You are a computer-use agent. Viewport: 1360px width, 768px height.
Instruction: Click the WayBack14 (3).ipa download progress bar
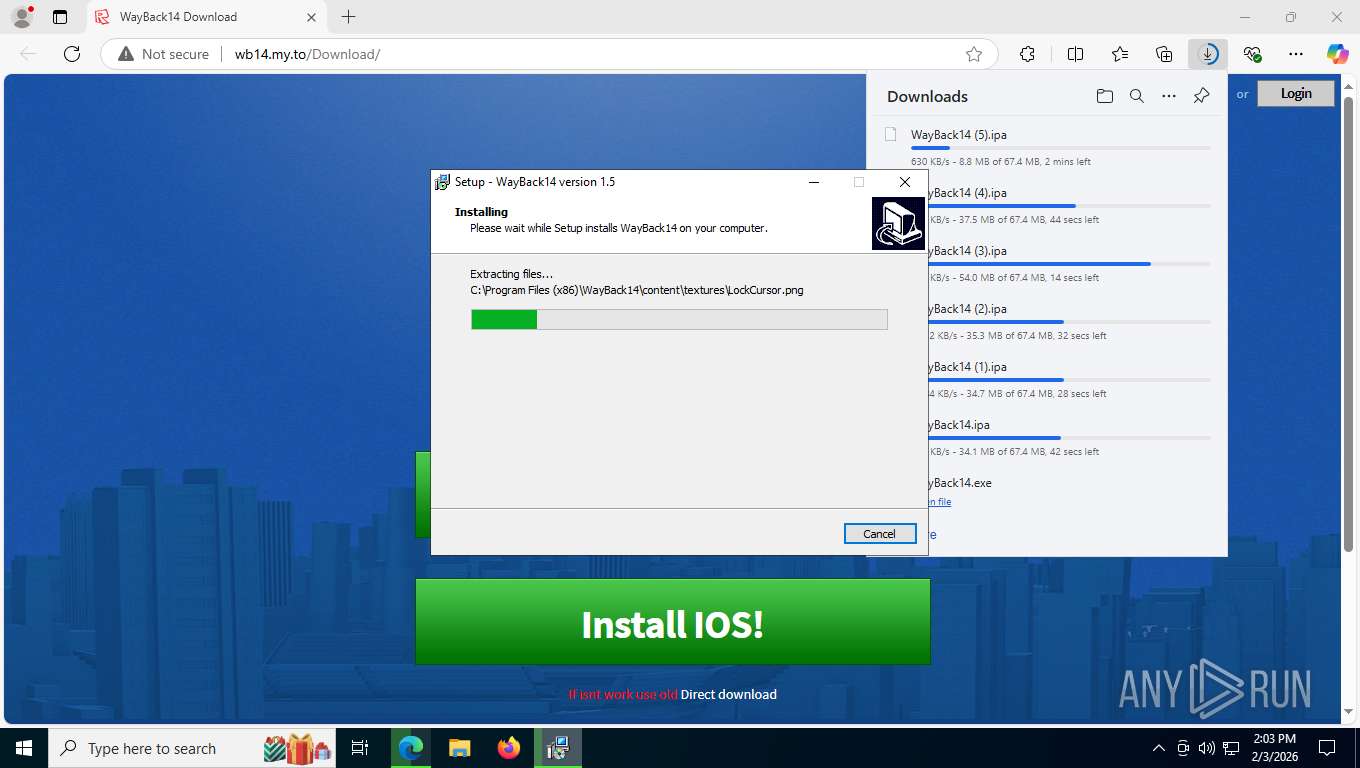coord(1068,264)
